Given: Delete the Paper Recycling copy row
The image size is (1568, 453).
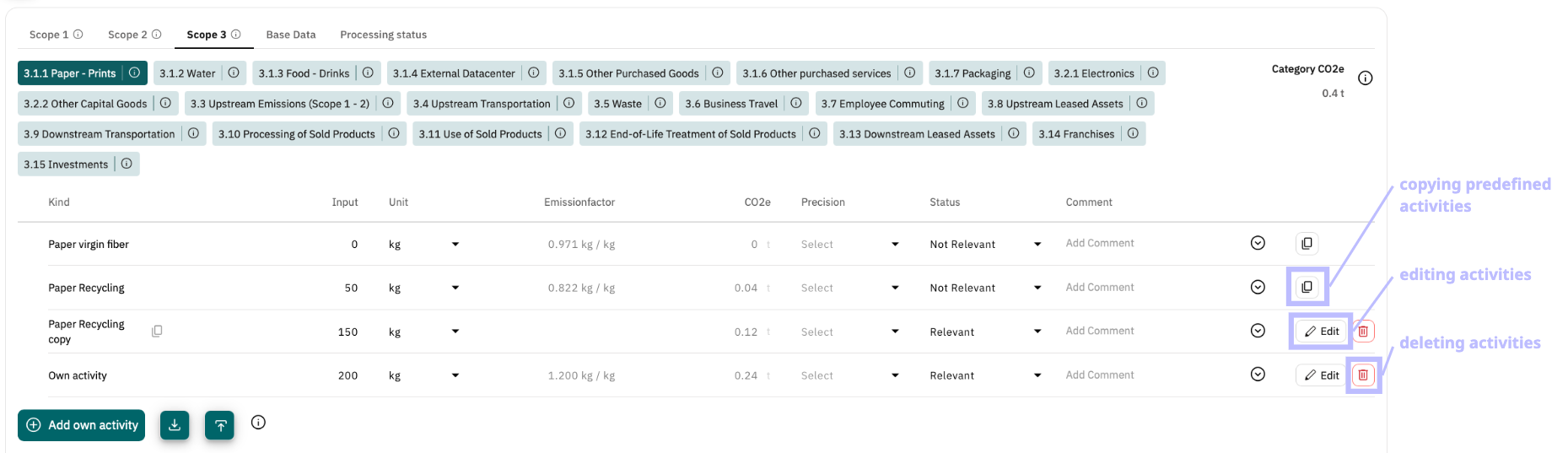Looking at the screenshot, I should click(x=1363, y=332).
